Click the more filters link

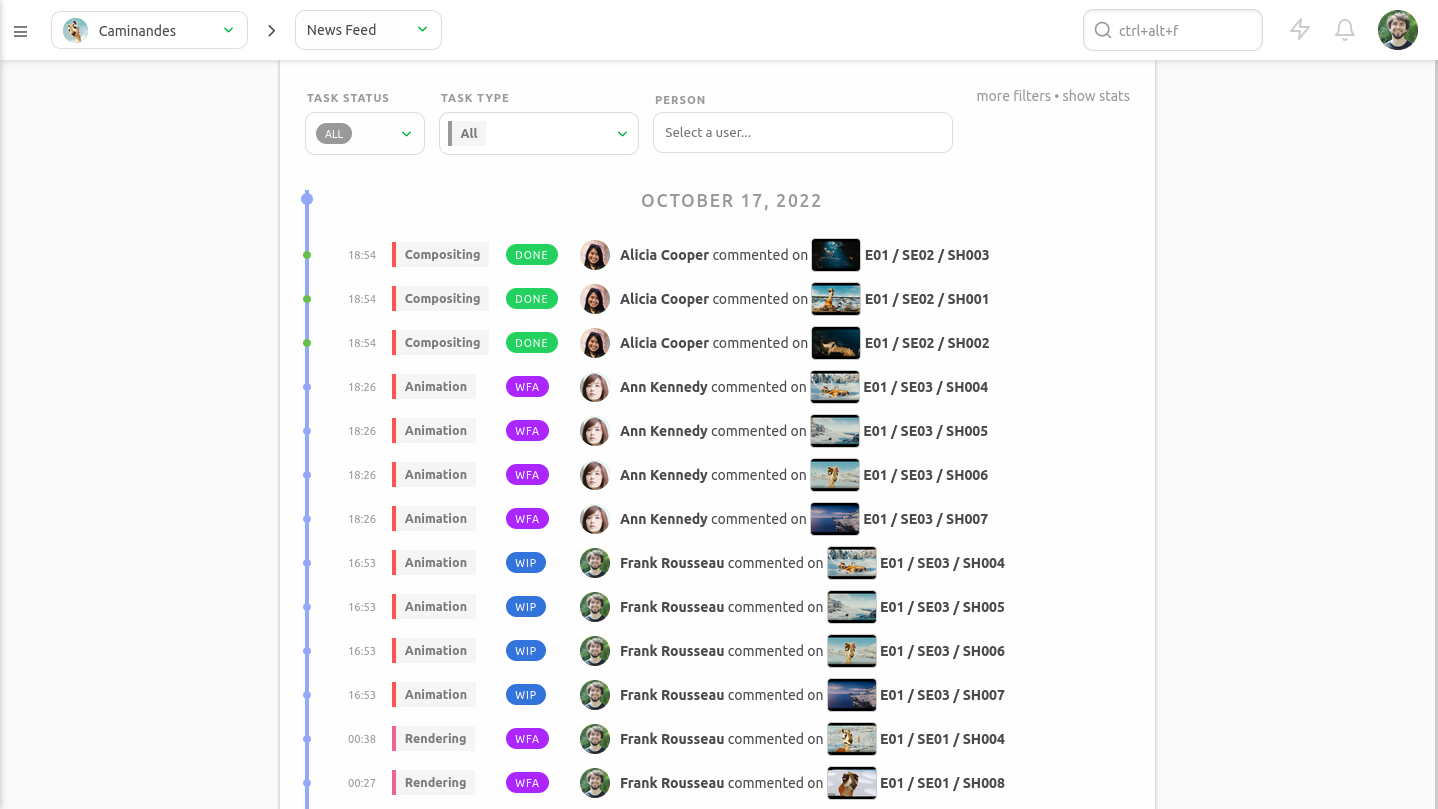[1013, 96]
